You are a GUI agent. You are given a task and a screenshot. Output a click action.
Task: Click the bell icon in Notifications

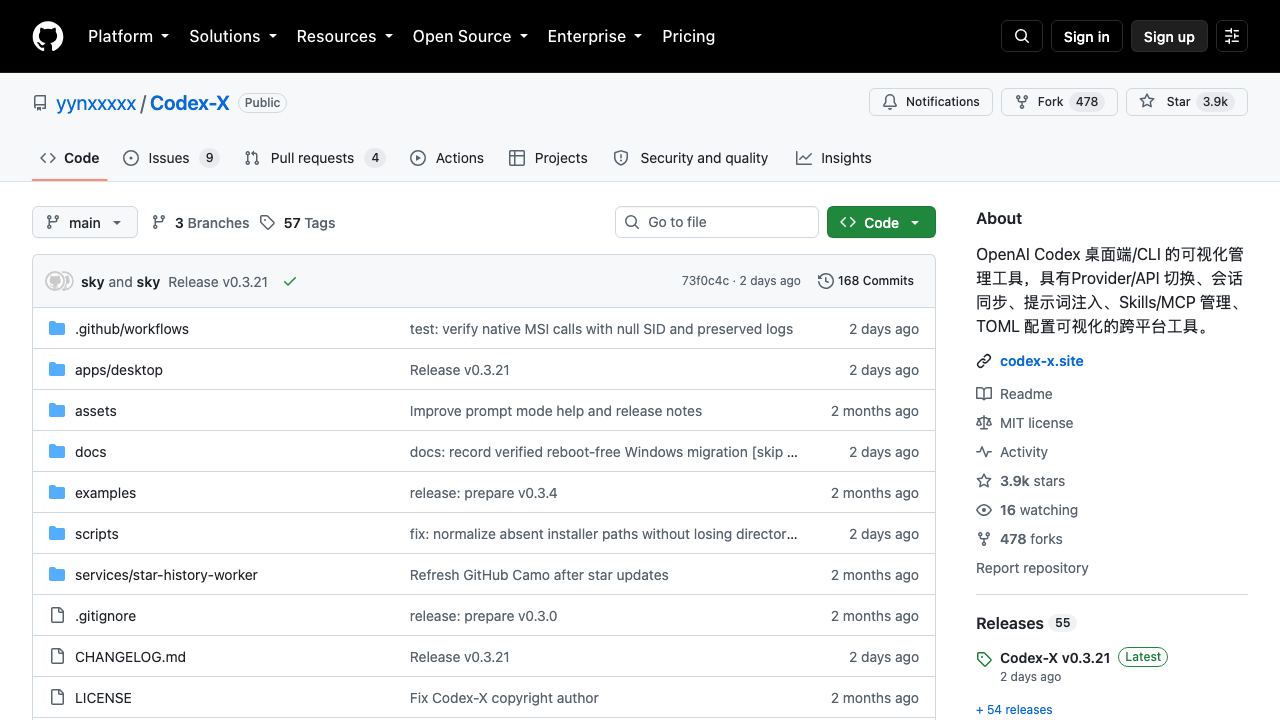click(890, 102)
